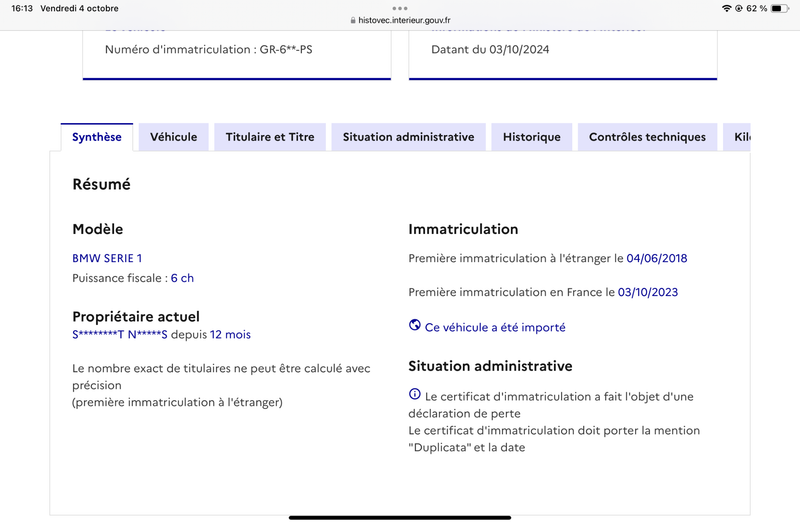Tap the three-dot multitasking menu at top
This screenshot has width=800, height=525.
coord(400,8)
